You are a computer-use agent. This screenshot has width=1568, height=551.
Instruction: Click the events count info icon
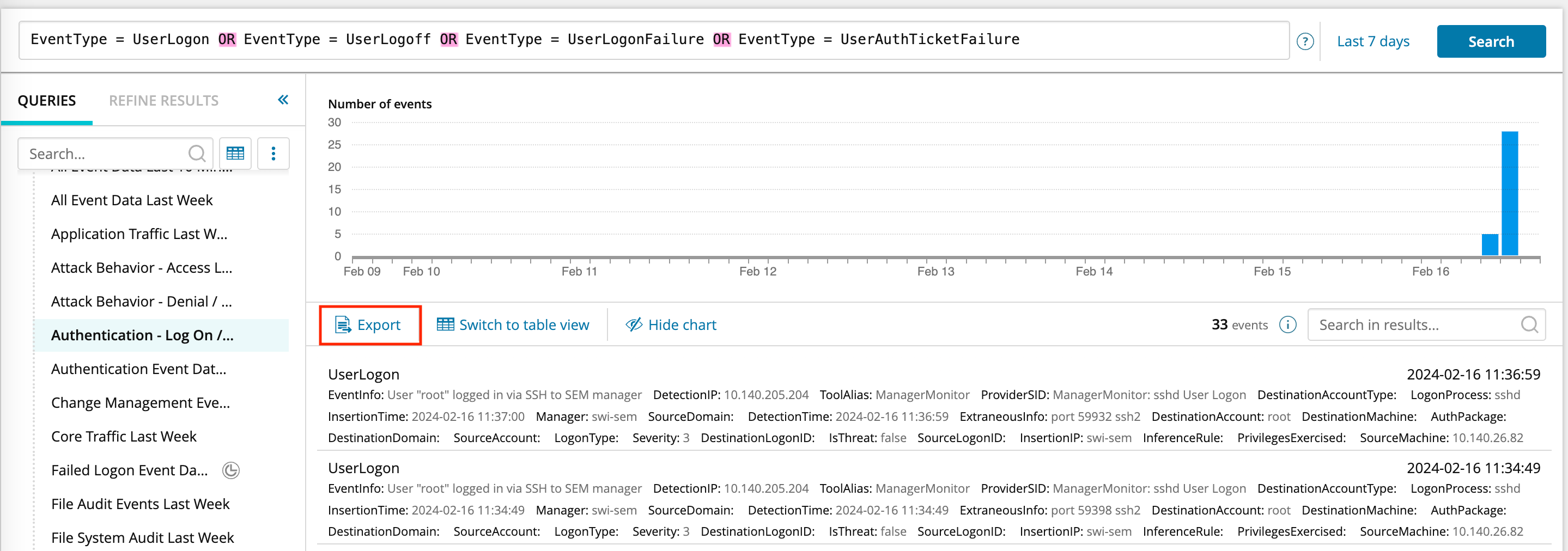pyautogui.click(x=1287, y=325)
